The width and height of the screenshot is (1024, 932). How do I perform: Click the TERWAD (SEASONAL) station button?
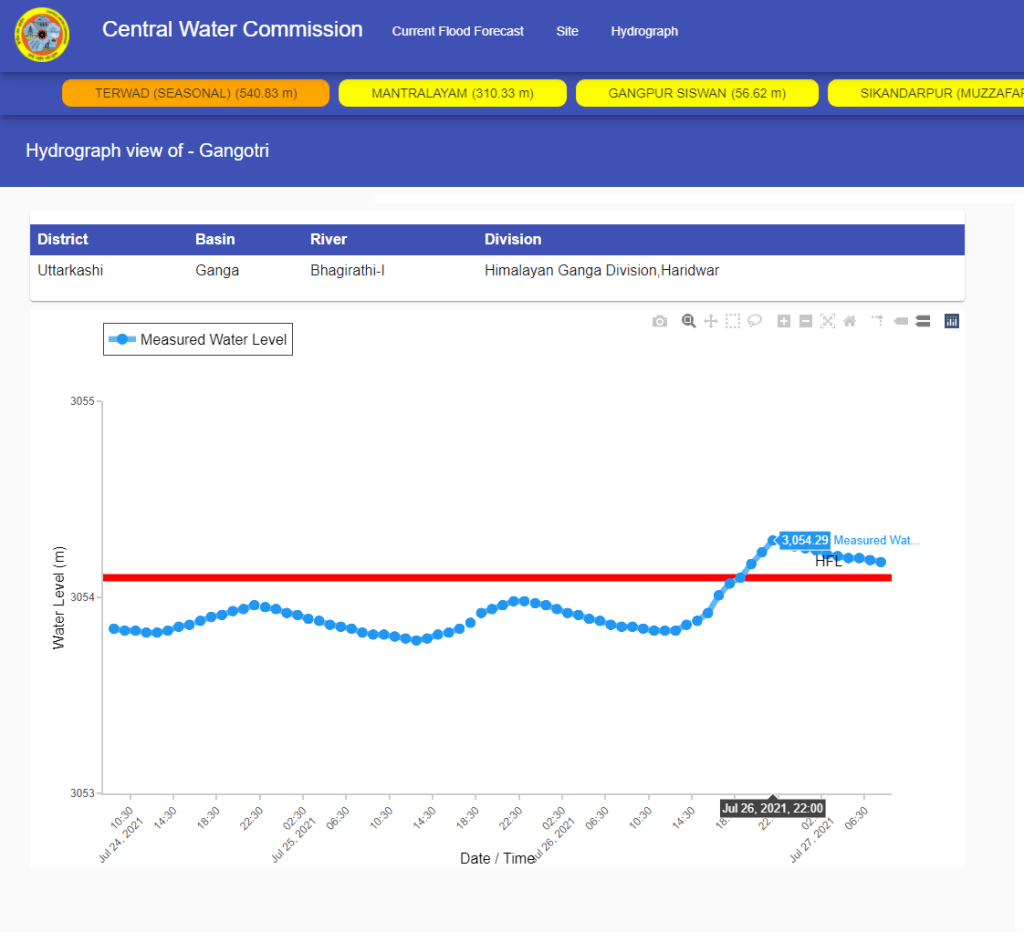[x=196, y=93]
